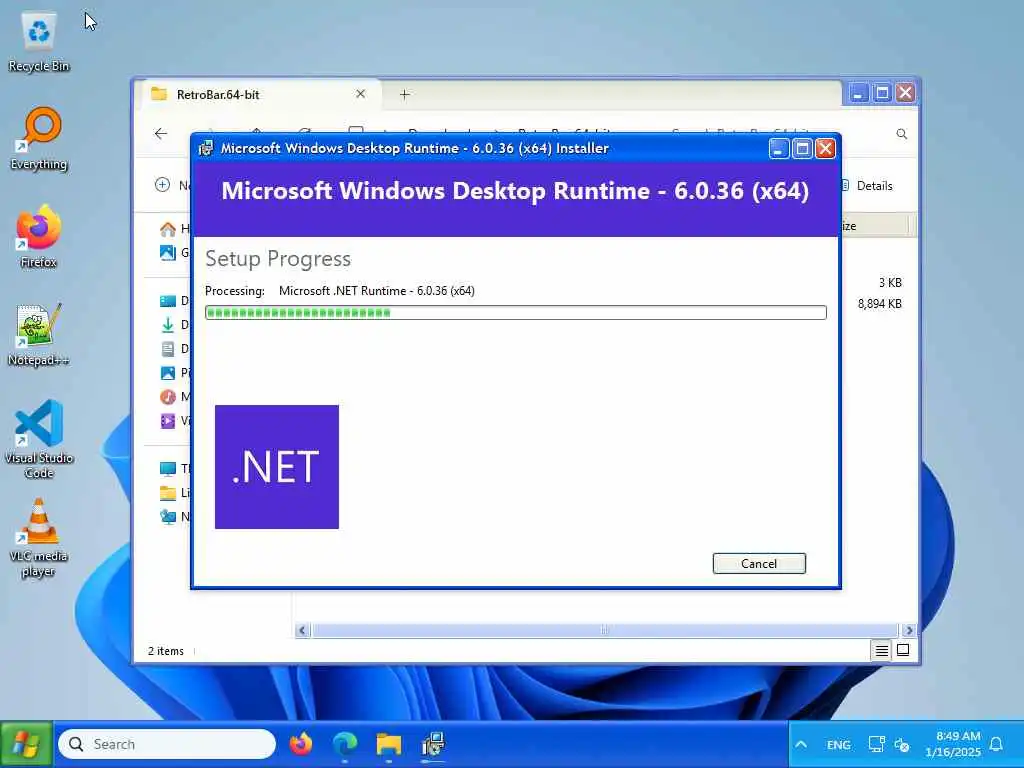This screenshot has height=768, width=1024.
Task: Maximize the File Explorer window
Action: pos(882,93)
